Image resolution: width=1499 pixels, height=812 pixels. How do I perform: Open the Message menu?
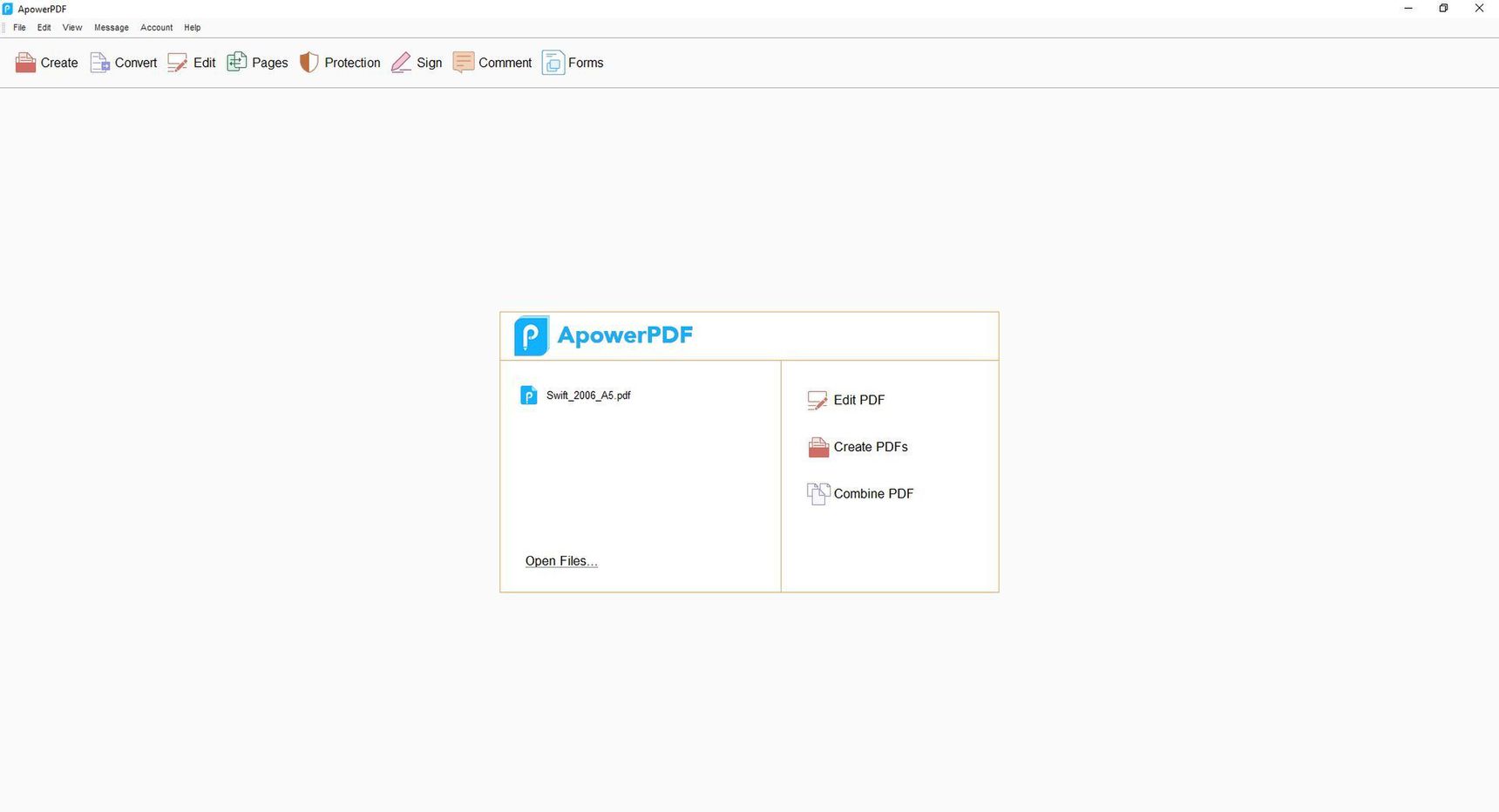(112, 28)
